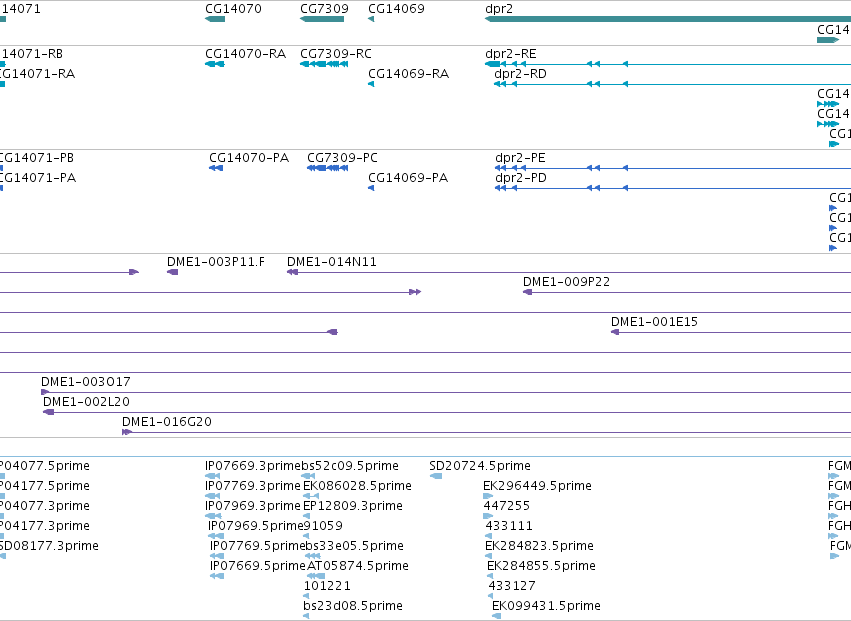Viewport: 851px width, 621px height.
Task: Click the DME1-003P11.F arrow glyph
Action: point(173,272)
